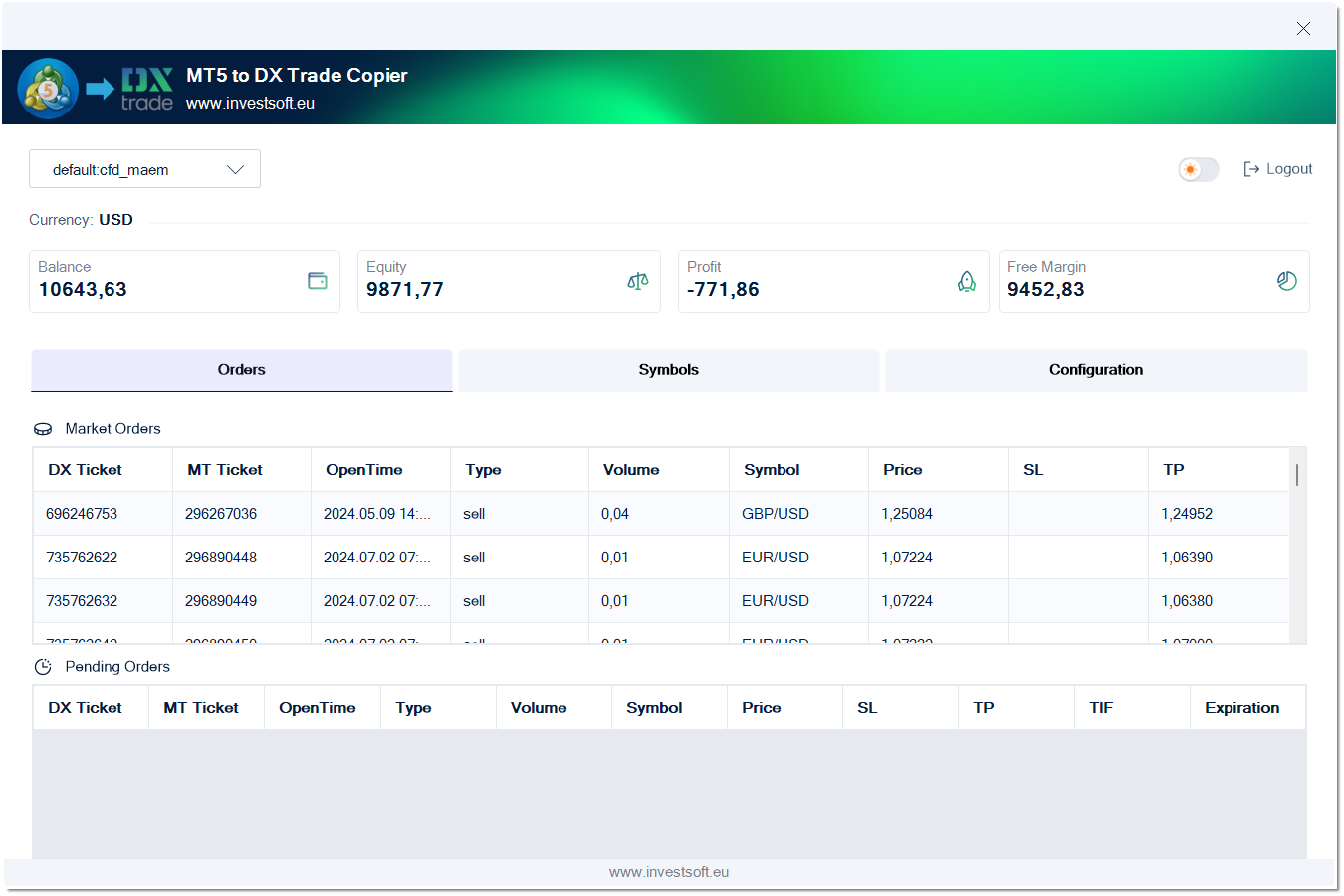Click MT Ticket header in Market Orders
Image resolution: width=1344 pixels, height=896 pixels.
(x=242, y=470)
